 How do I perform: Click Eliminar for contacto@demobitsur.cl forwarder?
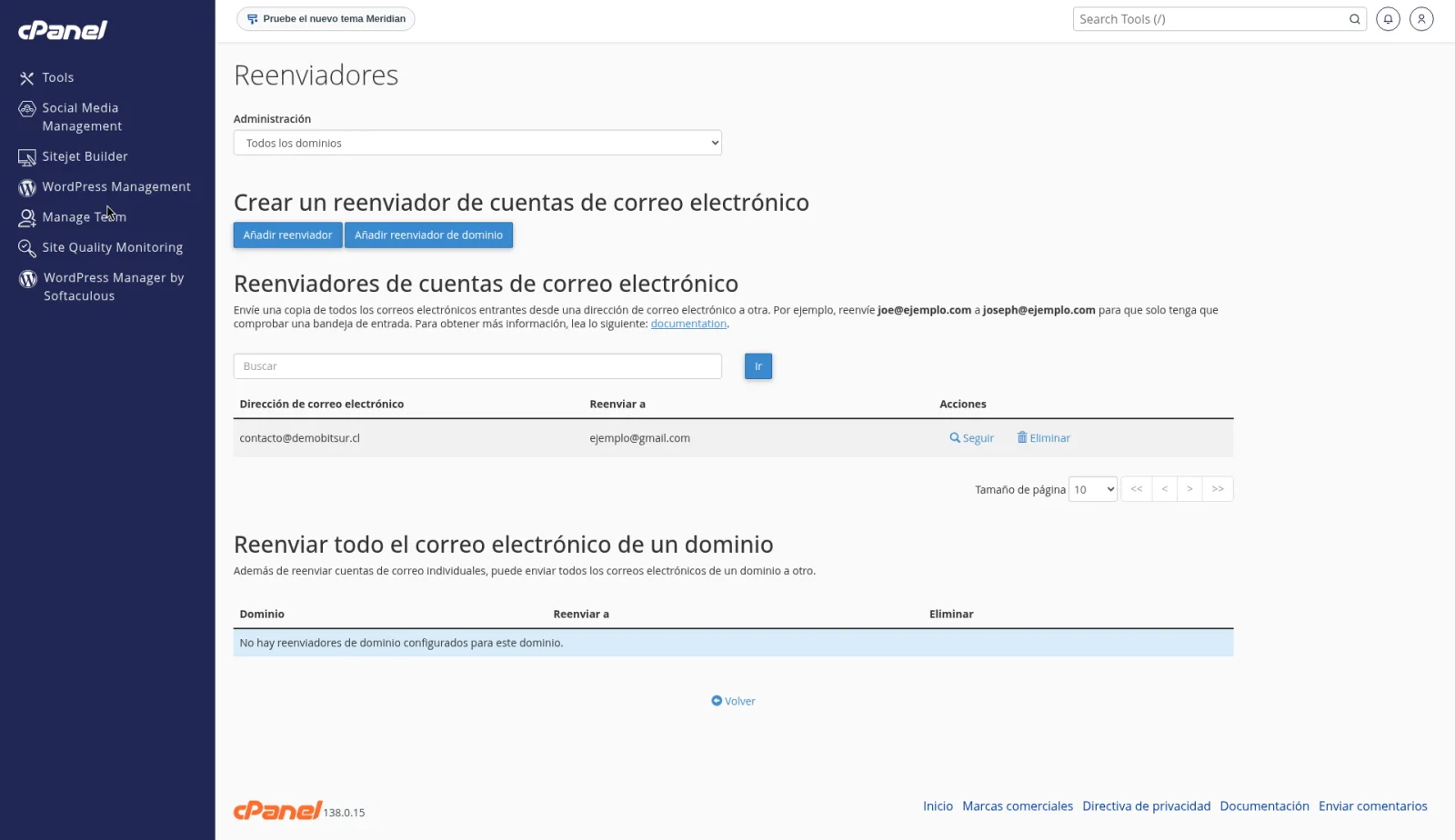click(1044, 438)
